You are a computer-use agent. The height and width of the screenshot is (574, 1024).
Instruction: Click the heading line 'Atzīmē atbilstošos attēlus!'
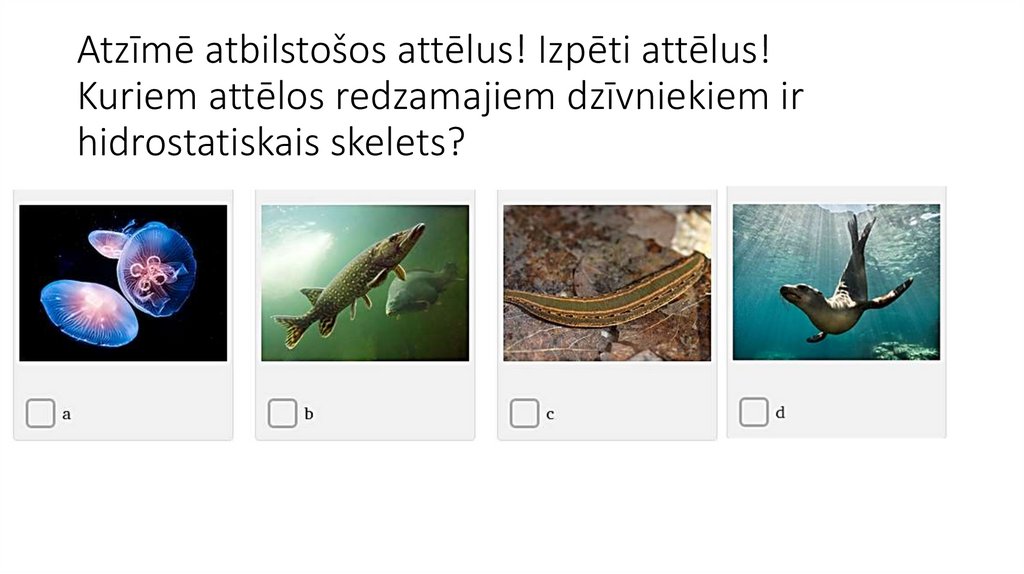tap(301, 51)
